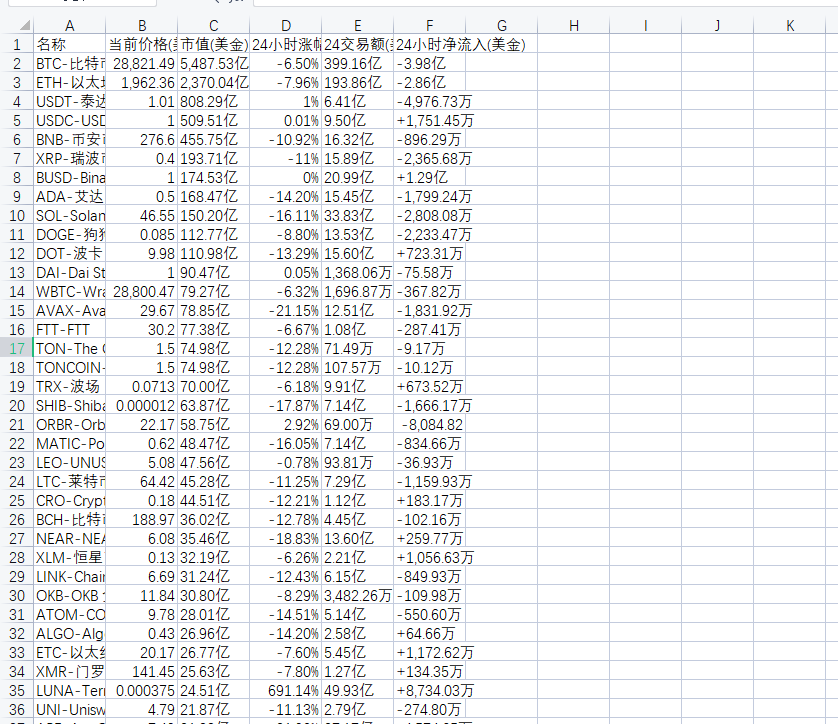Click SHIB price 0.000012
This screenshot has height=724, width=838.
click(142, 406)
